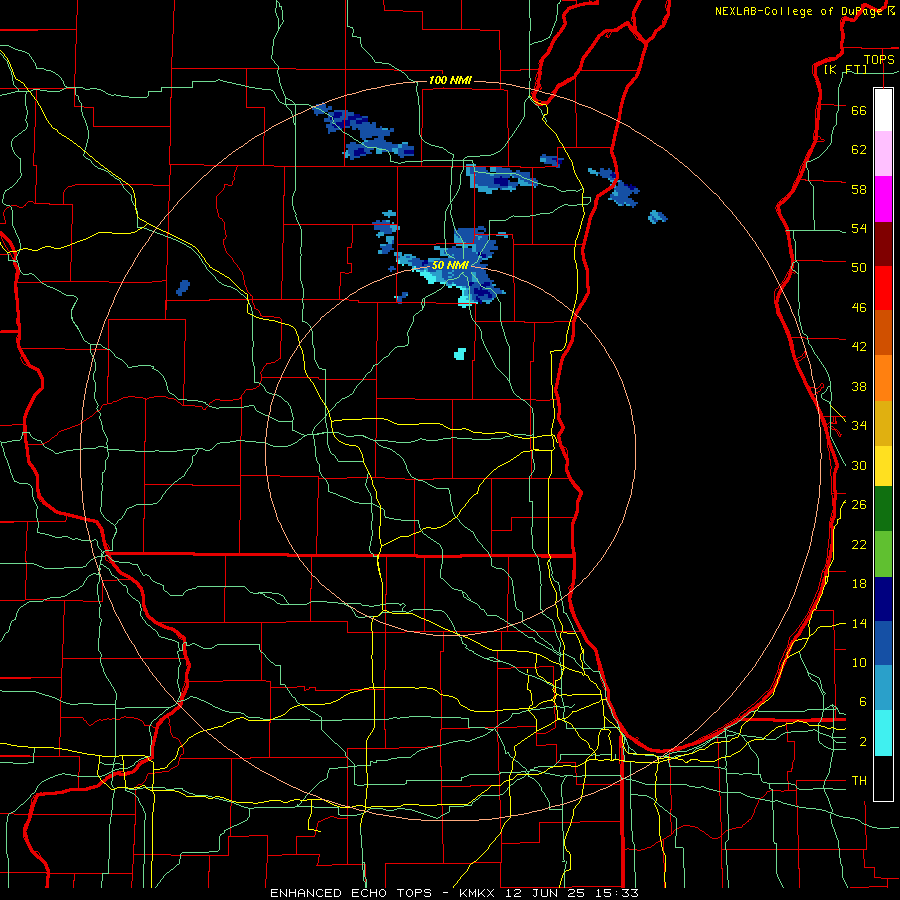The width and height of the screenshot is (900, 900).
Task: Click the '12 JUN 25' date stamp
Action: (x=544, y=893)
